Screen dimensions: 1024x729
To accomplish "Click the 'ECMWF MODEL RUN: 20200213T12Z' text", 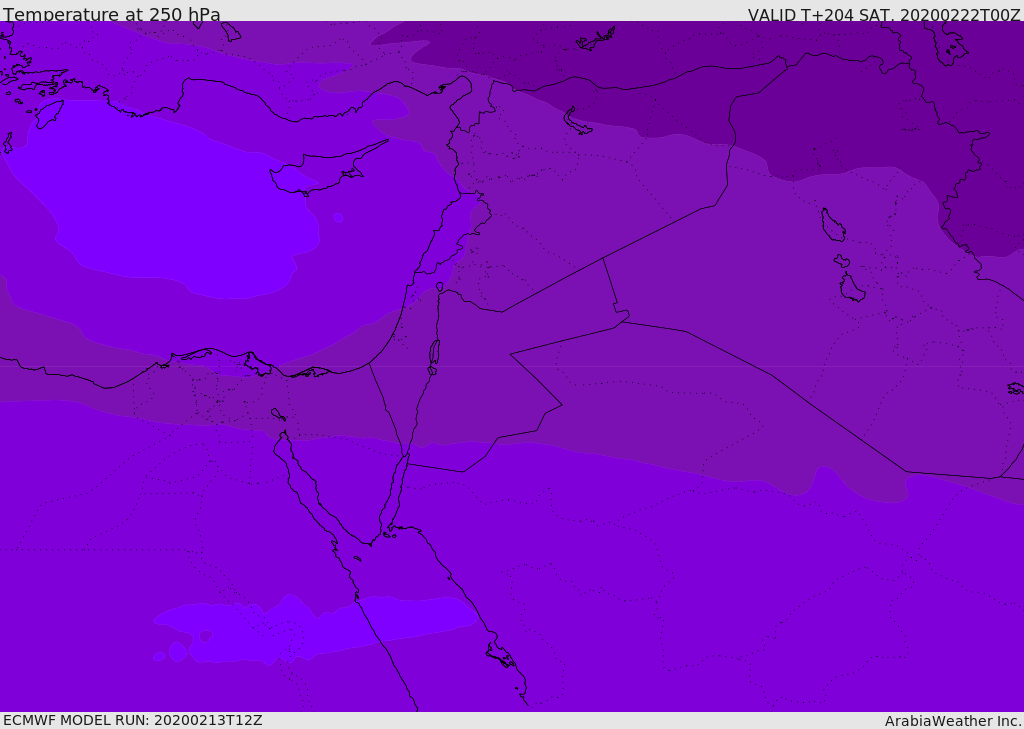I will coord(133,720).
